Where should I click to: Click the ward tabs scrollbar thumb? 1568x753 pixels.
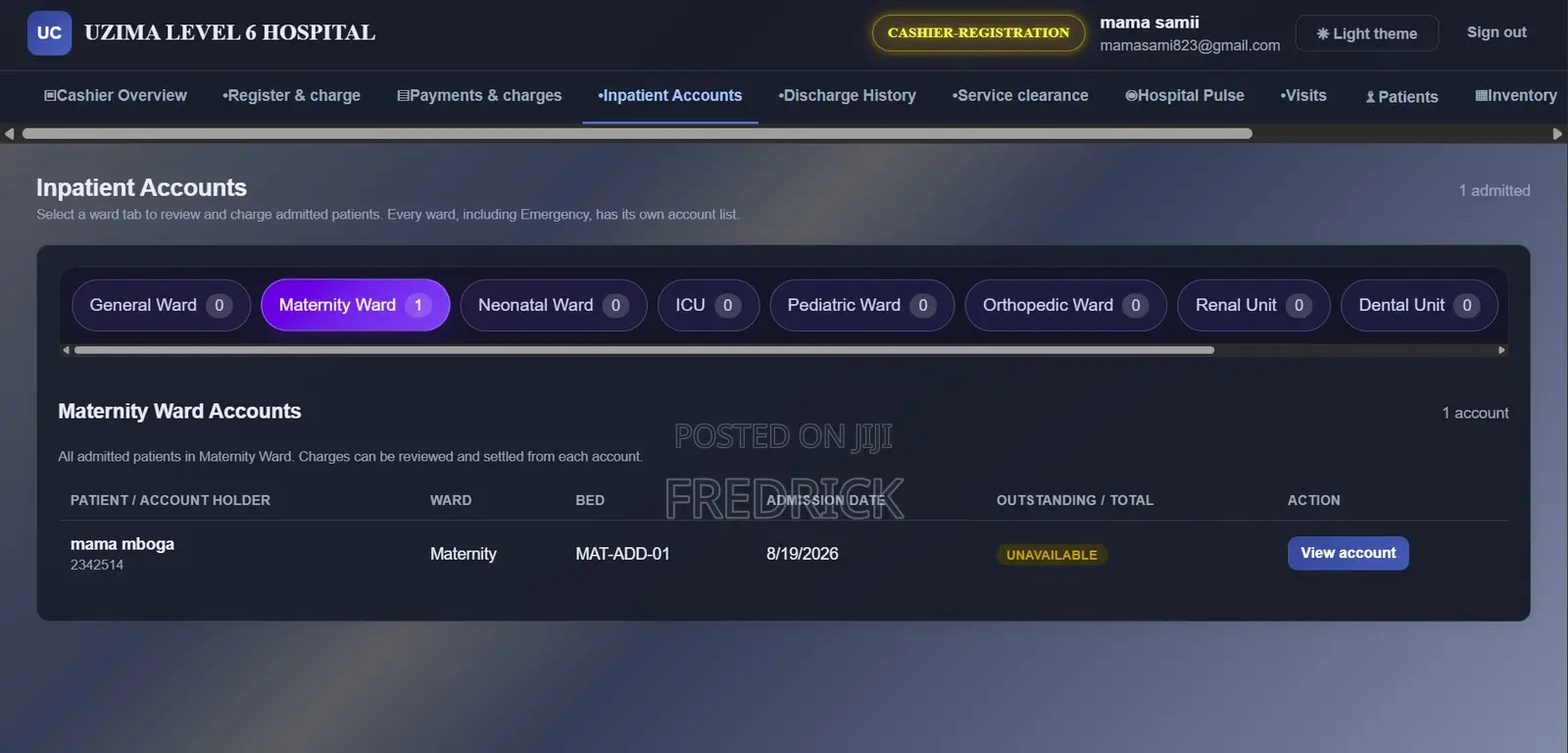click(x=644, y=350)
